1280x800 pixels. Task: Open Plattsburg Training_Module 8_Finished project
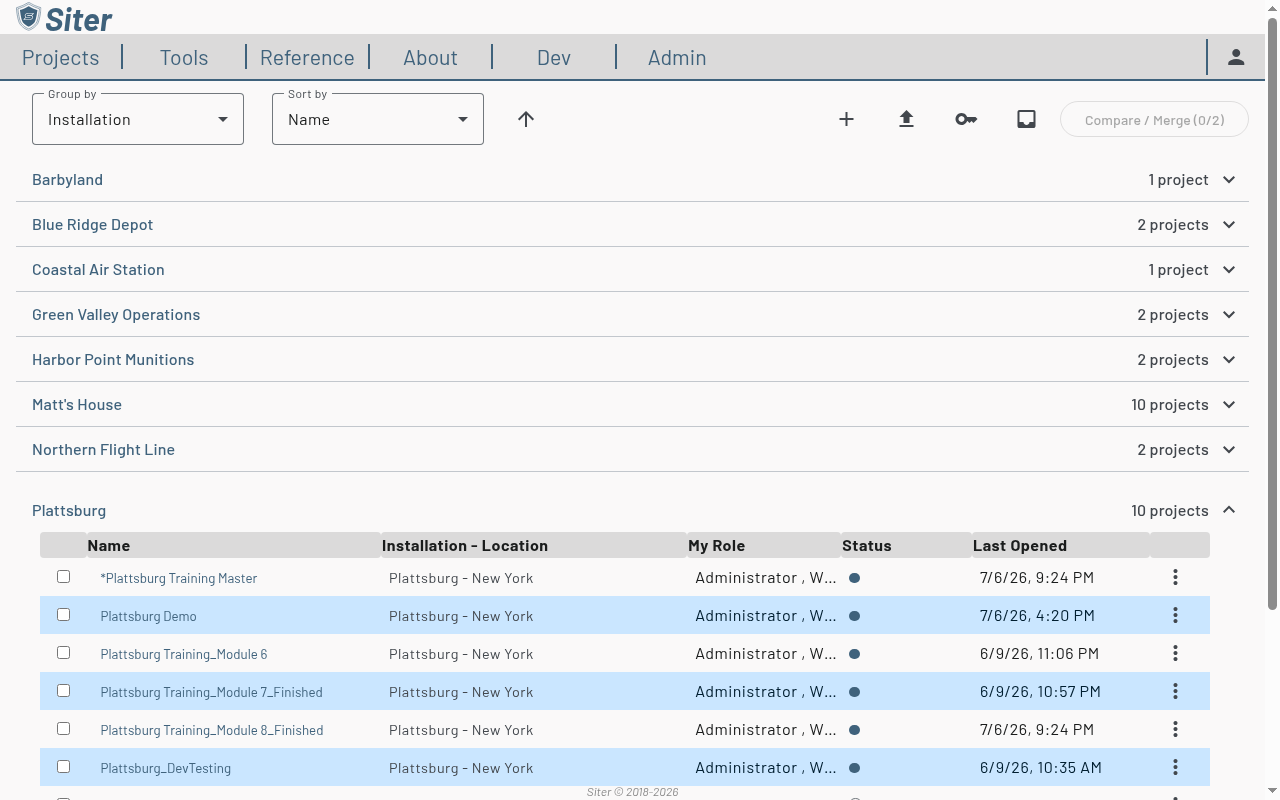pyautogui.click(x=212, y=730)
